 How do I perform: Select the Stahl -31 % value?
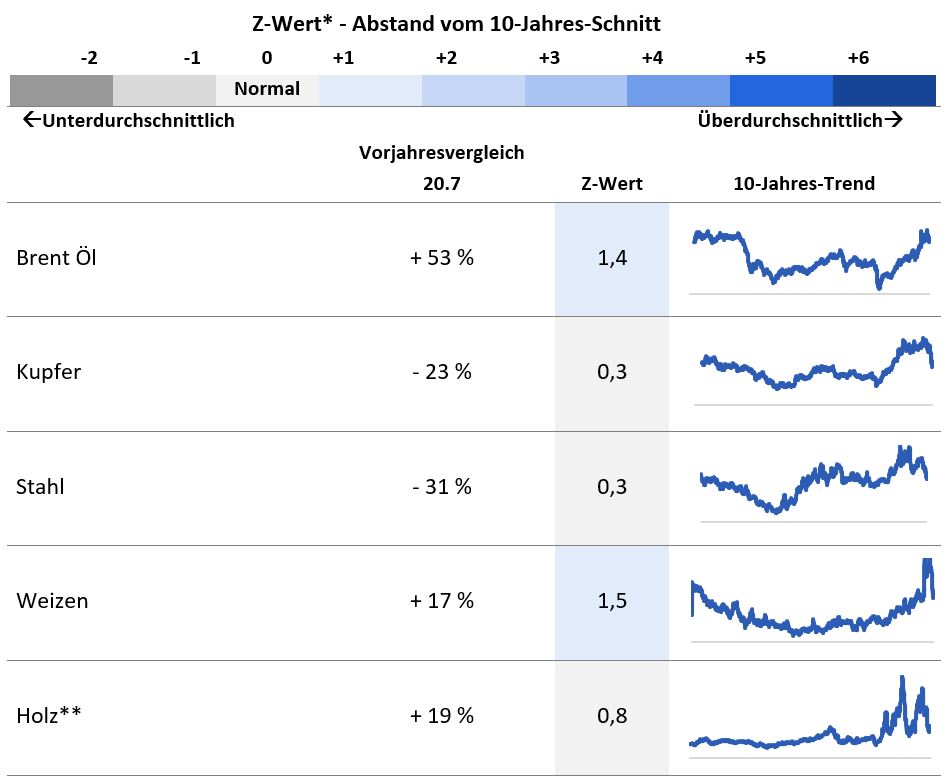[x=441, y=487]
